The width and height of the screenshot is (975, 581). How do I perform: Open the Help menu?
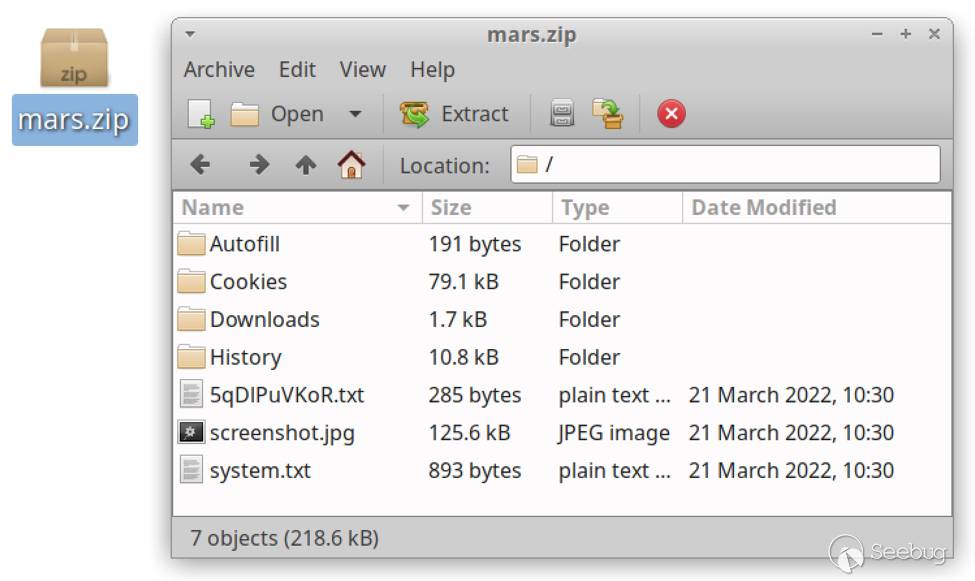[432, 70]
